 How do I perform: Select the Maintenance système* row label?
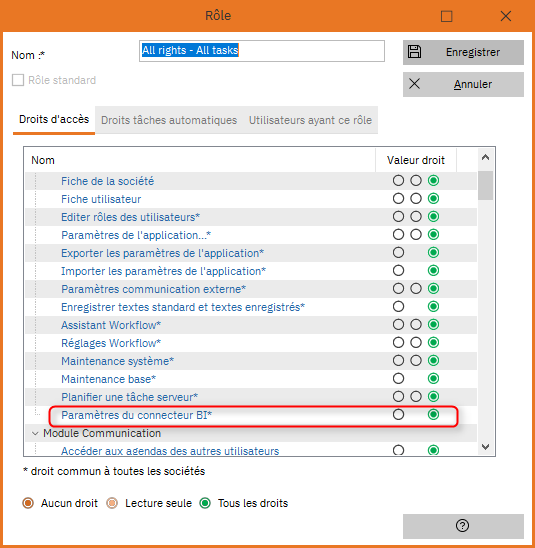(117, 361)
